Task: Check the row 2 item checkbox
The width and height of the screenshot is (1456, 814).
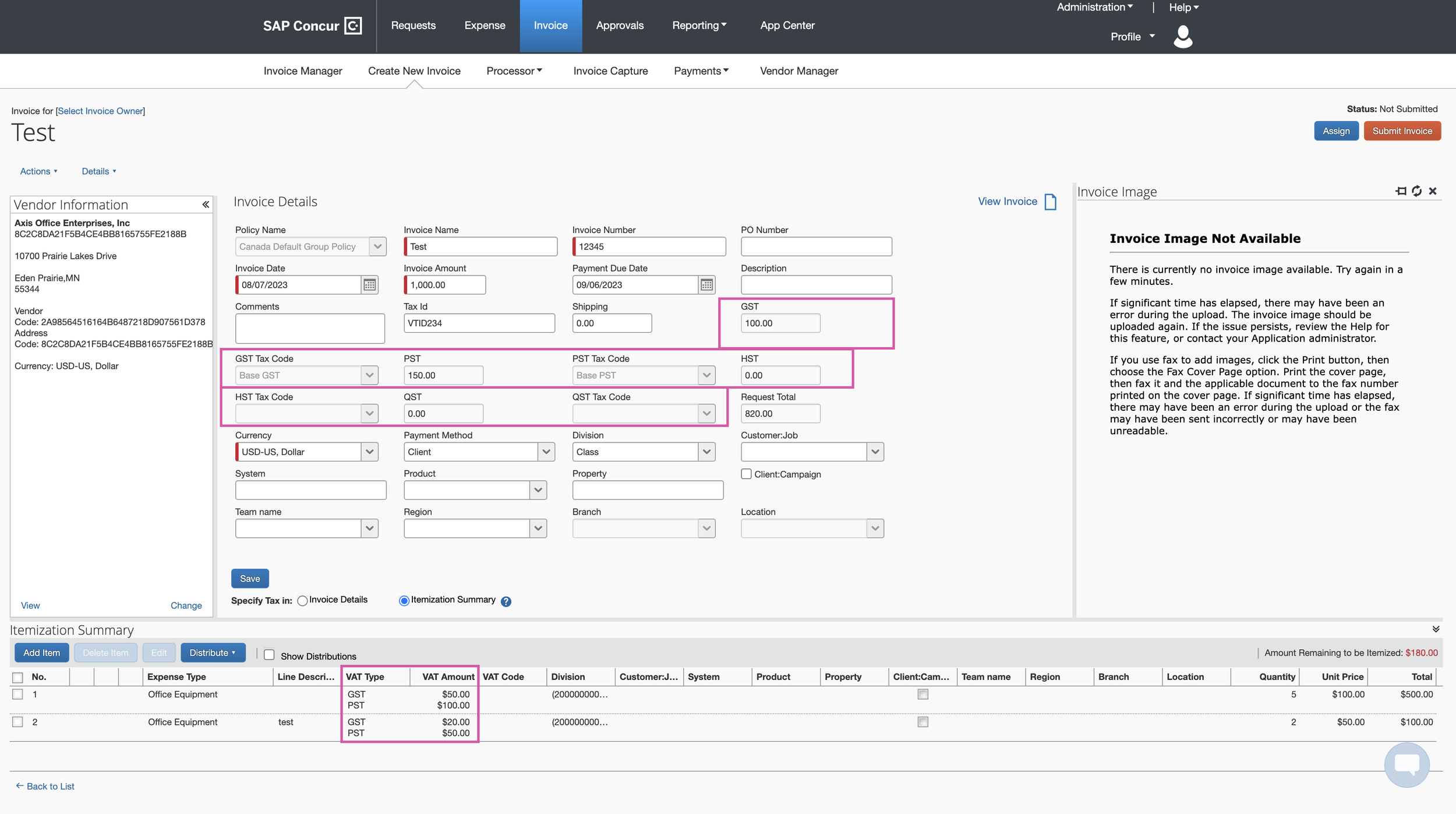Action: tap(17, 722)
